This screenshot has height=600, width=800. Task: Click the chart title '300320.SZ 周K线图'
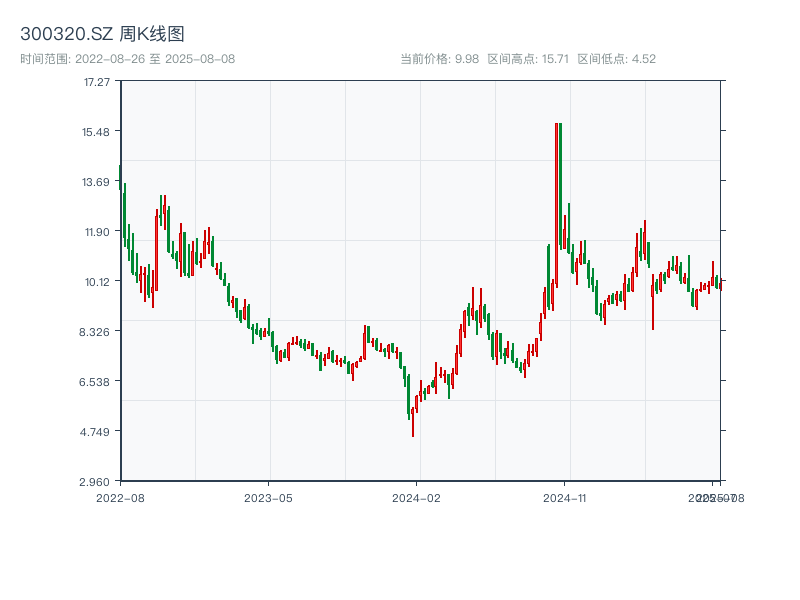pyautogui.click(x=102, y=34)
